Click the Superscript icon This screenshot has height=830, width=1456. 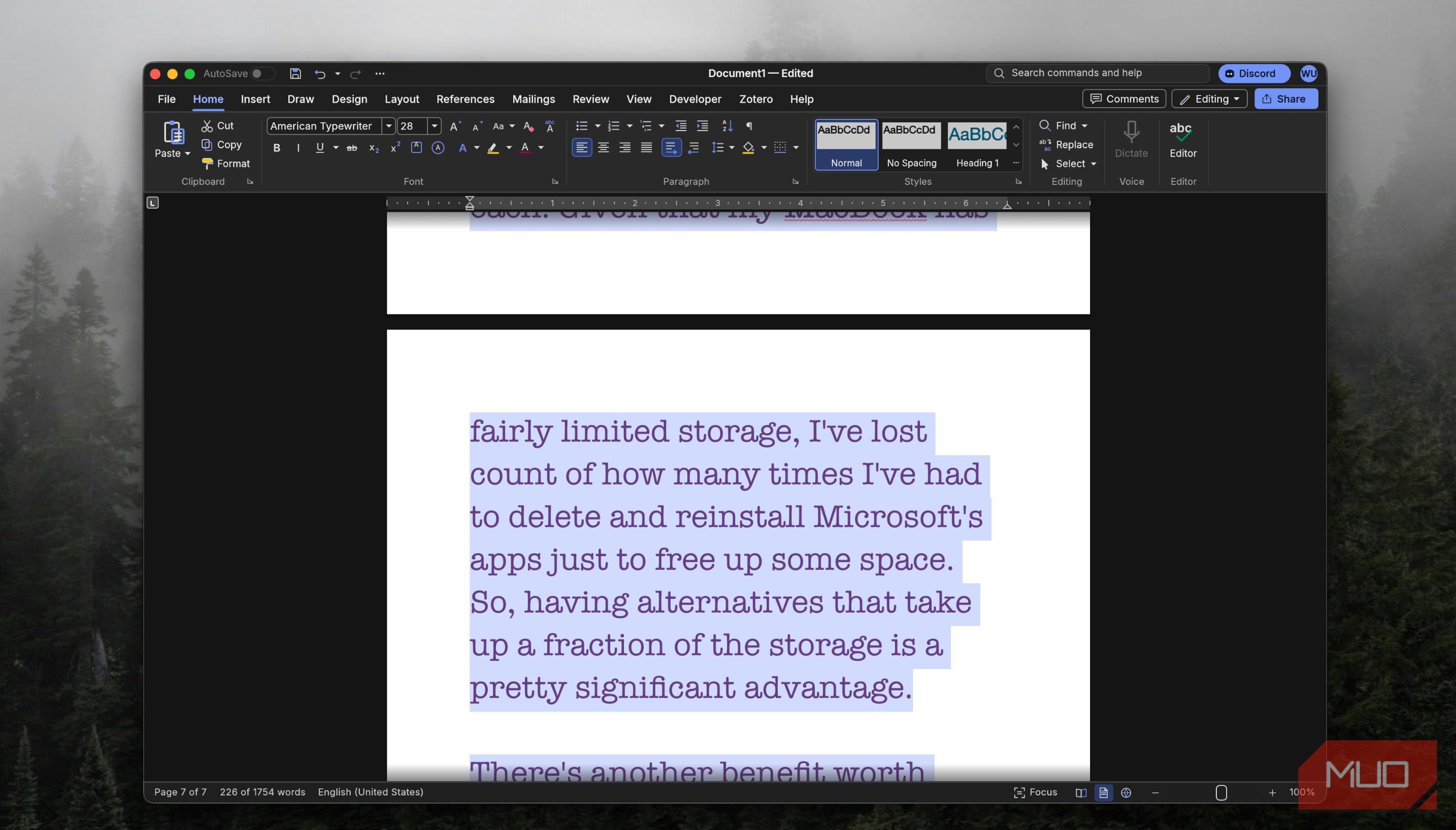[x=395, y=148]
